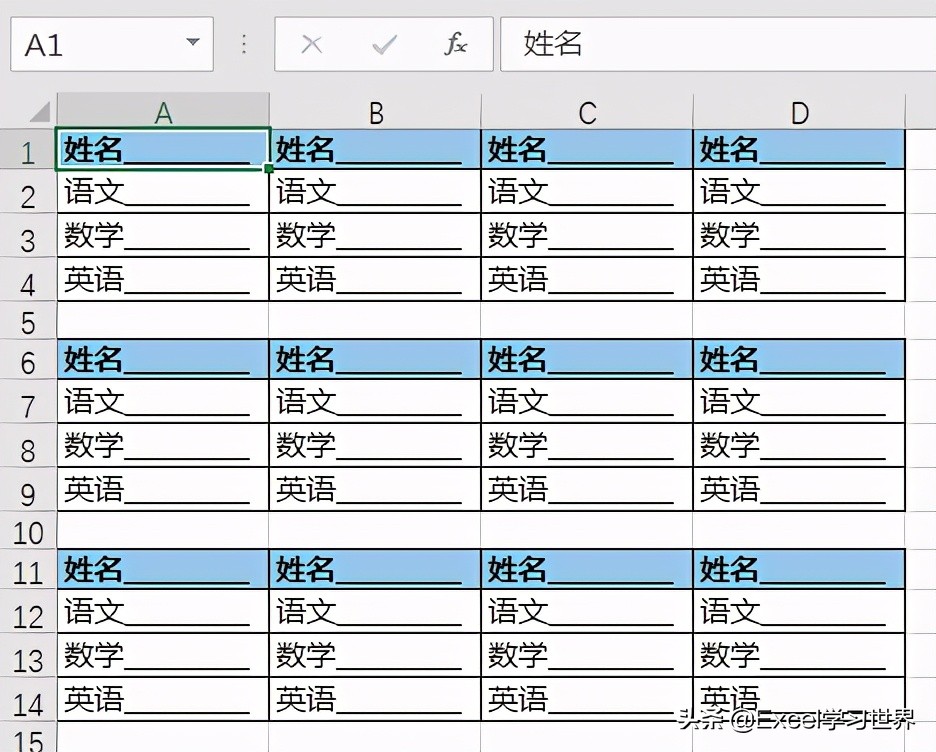Click cell A13 containing 数学
Viewport: 936px width, 752px height.
[x=163, y=655]
